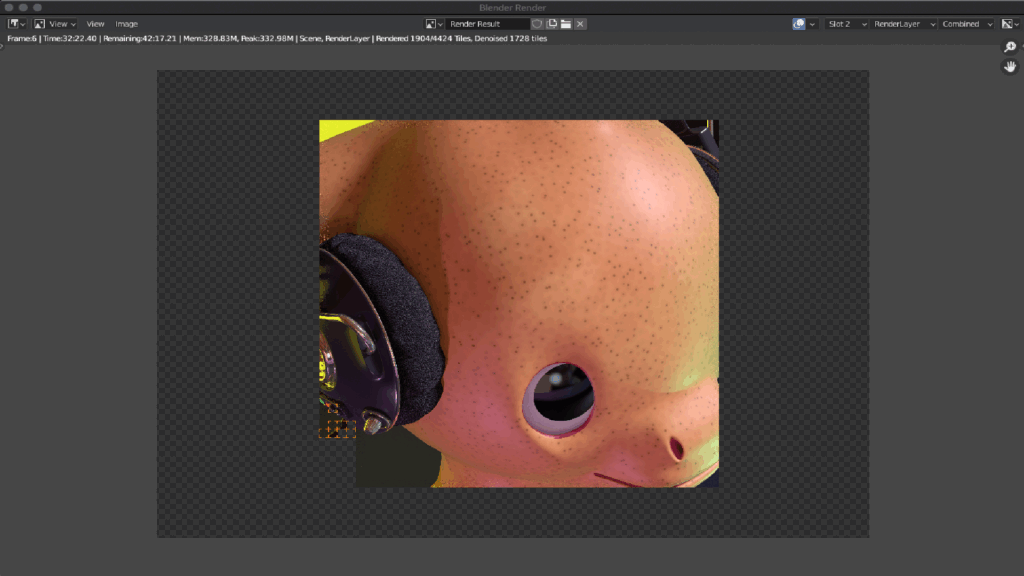The width and height of the screenshot is (1024, 576).
Task: Click the Render Result name field
Action: 490,24
